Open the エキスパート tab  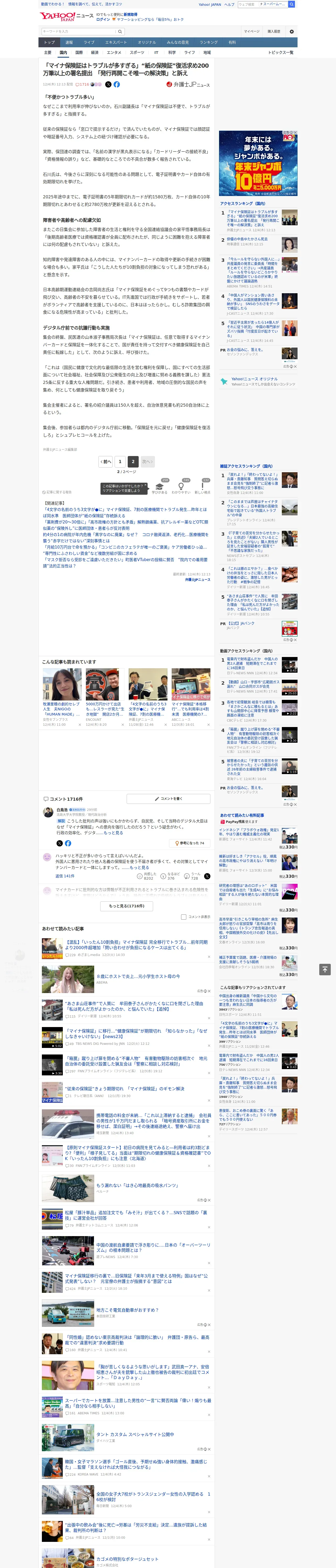[116, 43]
